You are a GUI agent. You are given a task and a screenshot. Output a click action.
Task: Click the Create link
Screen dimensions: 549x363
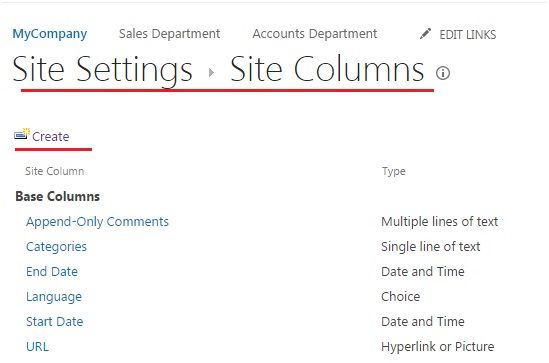[x=51, y=137]
